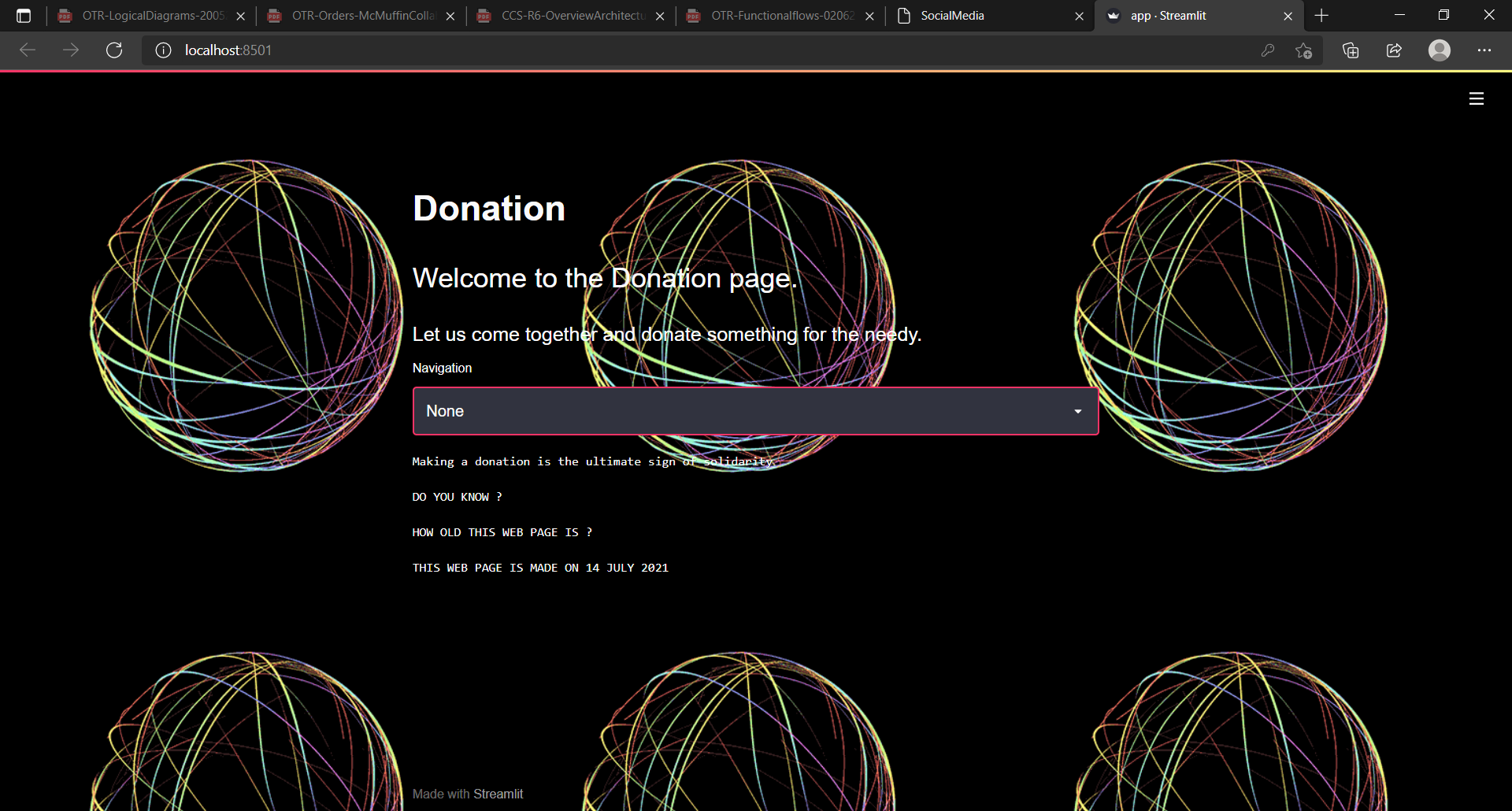The width and height of the screenshot is (1512, 811).
Task: Switch to OTR-LogicalDiagrams tab
Action: tap(151, 16)
